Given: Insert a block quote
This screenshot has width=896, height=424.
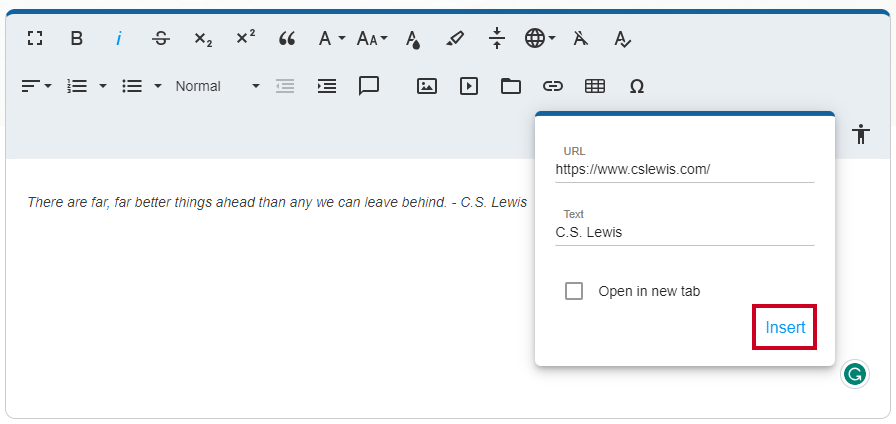Looking at the screenshot, I should point(287,39).
